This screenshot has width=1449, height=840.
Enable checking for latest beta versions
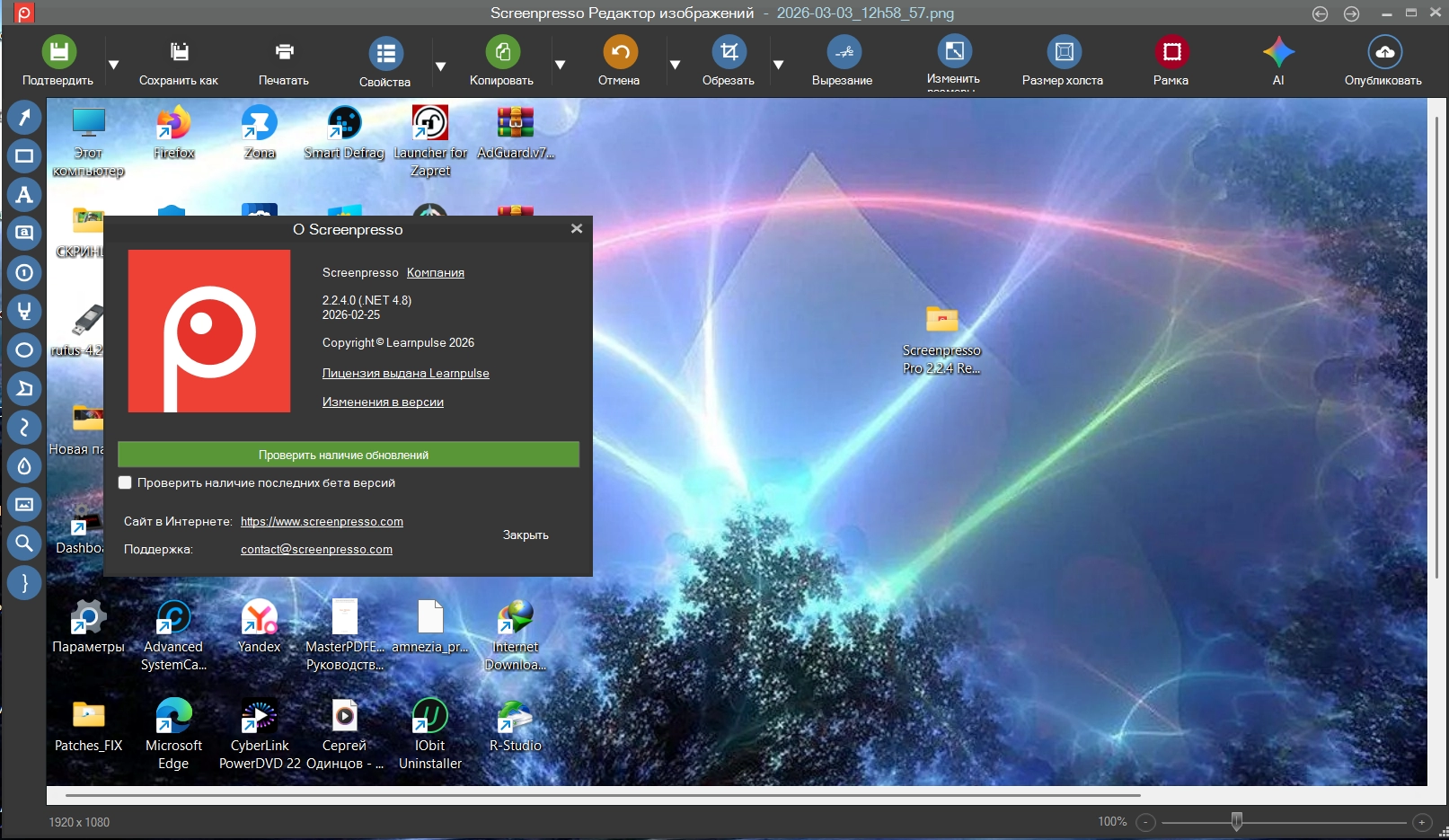pos(125,482)
